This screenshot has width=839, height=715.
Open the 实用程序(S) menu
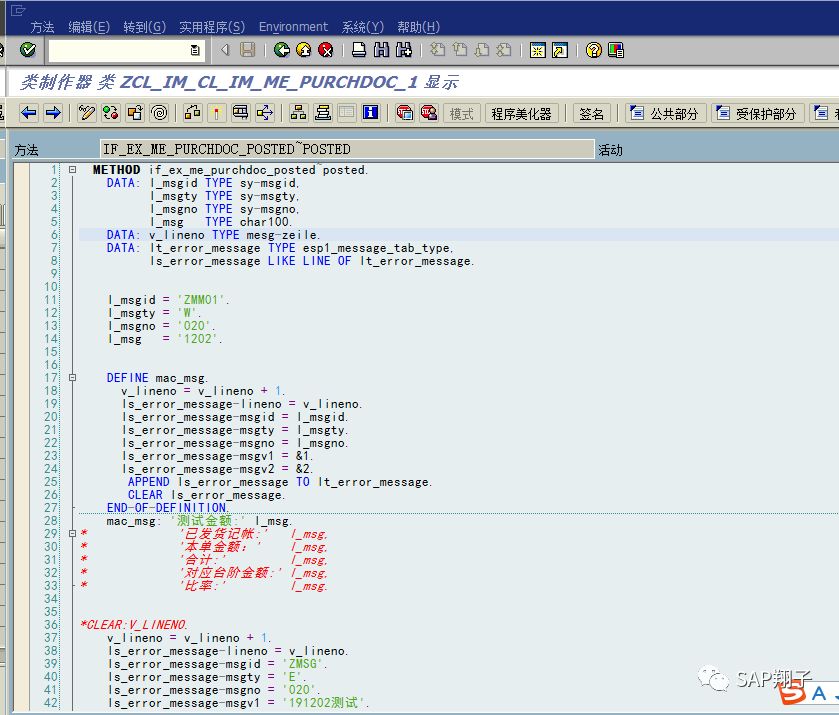[x=212, y=27]
